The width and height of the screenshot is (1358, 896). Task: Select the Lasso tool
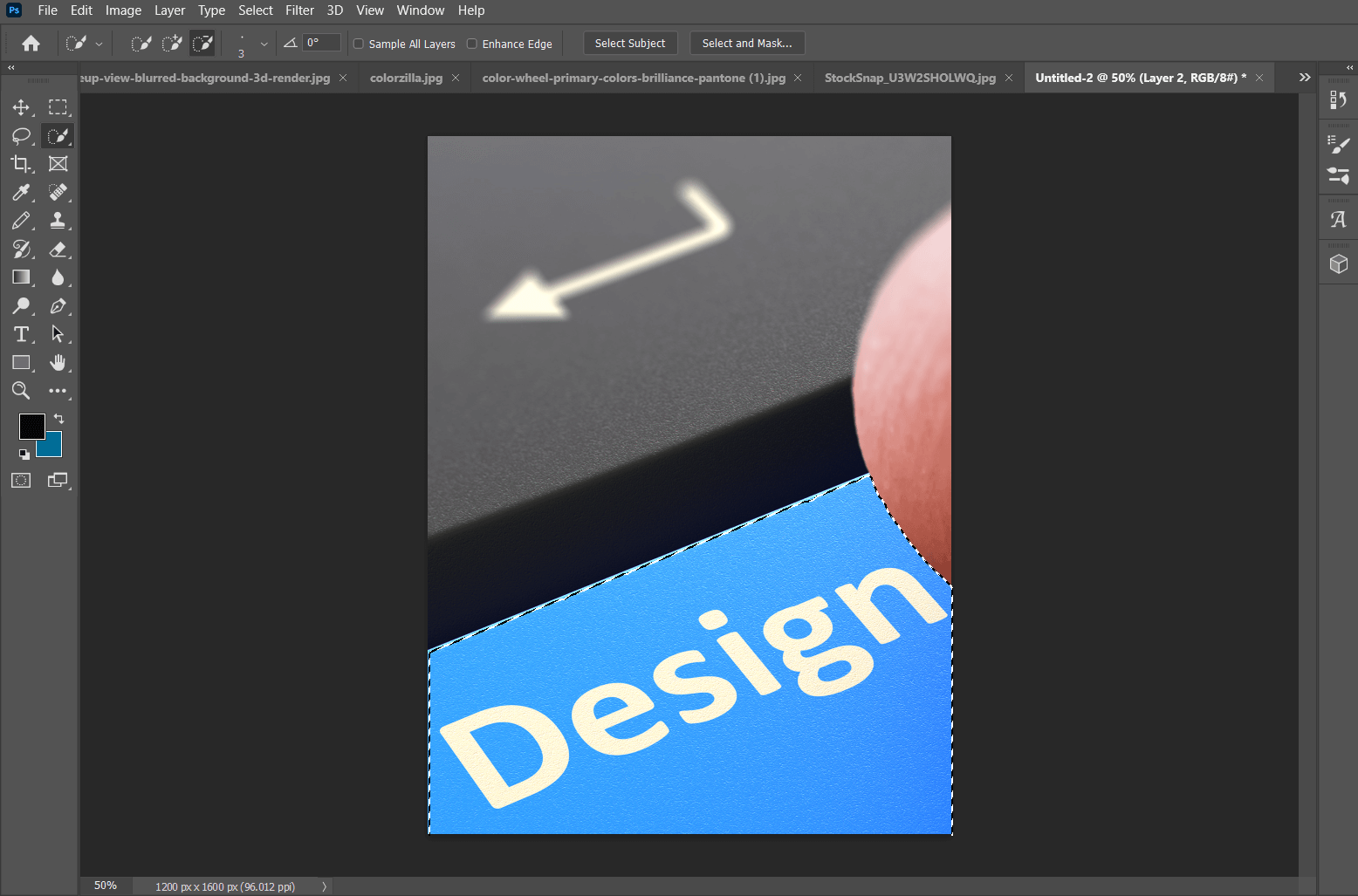point(21,135)
